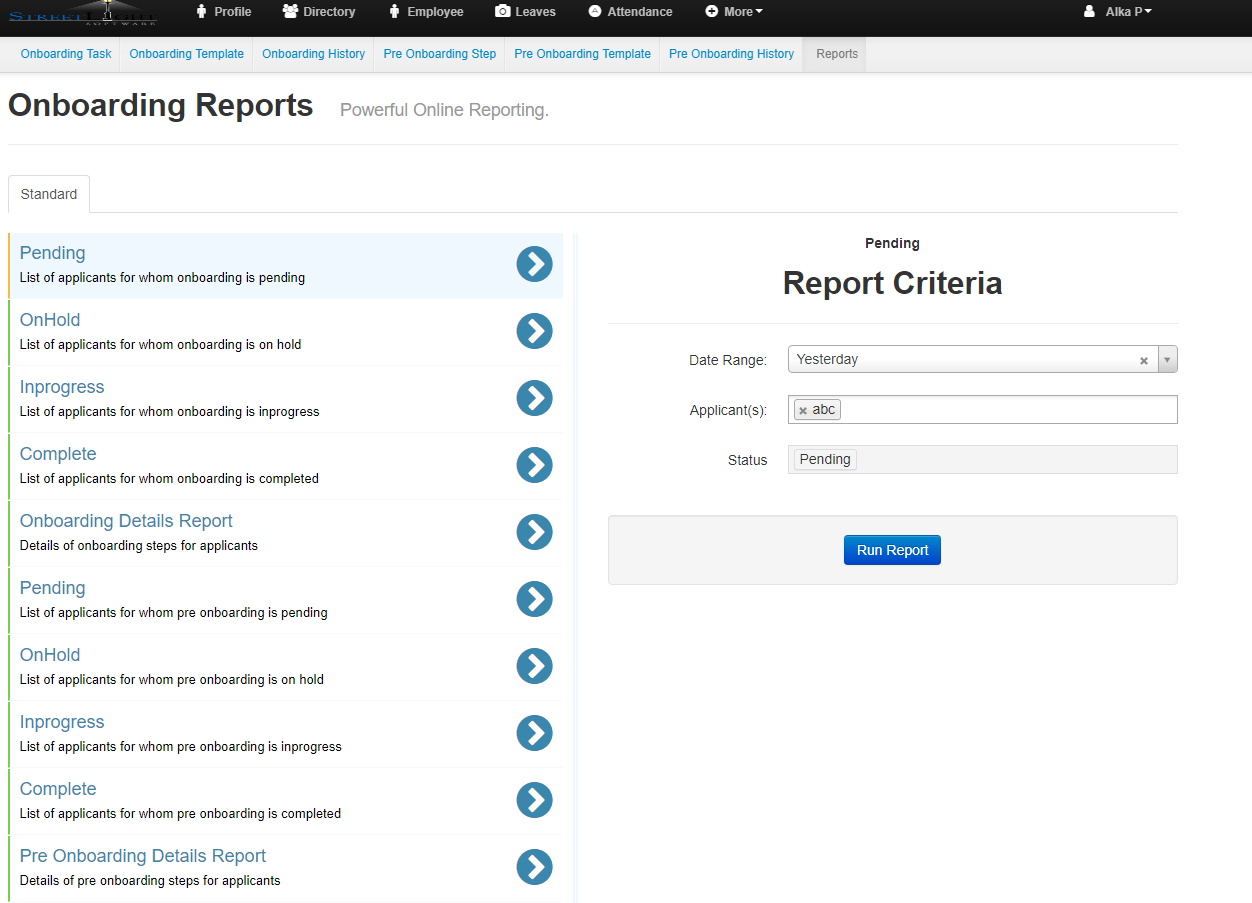Open the Alka P user menu
The image size is (1252, 903).
pos(1118,12)
